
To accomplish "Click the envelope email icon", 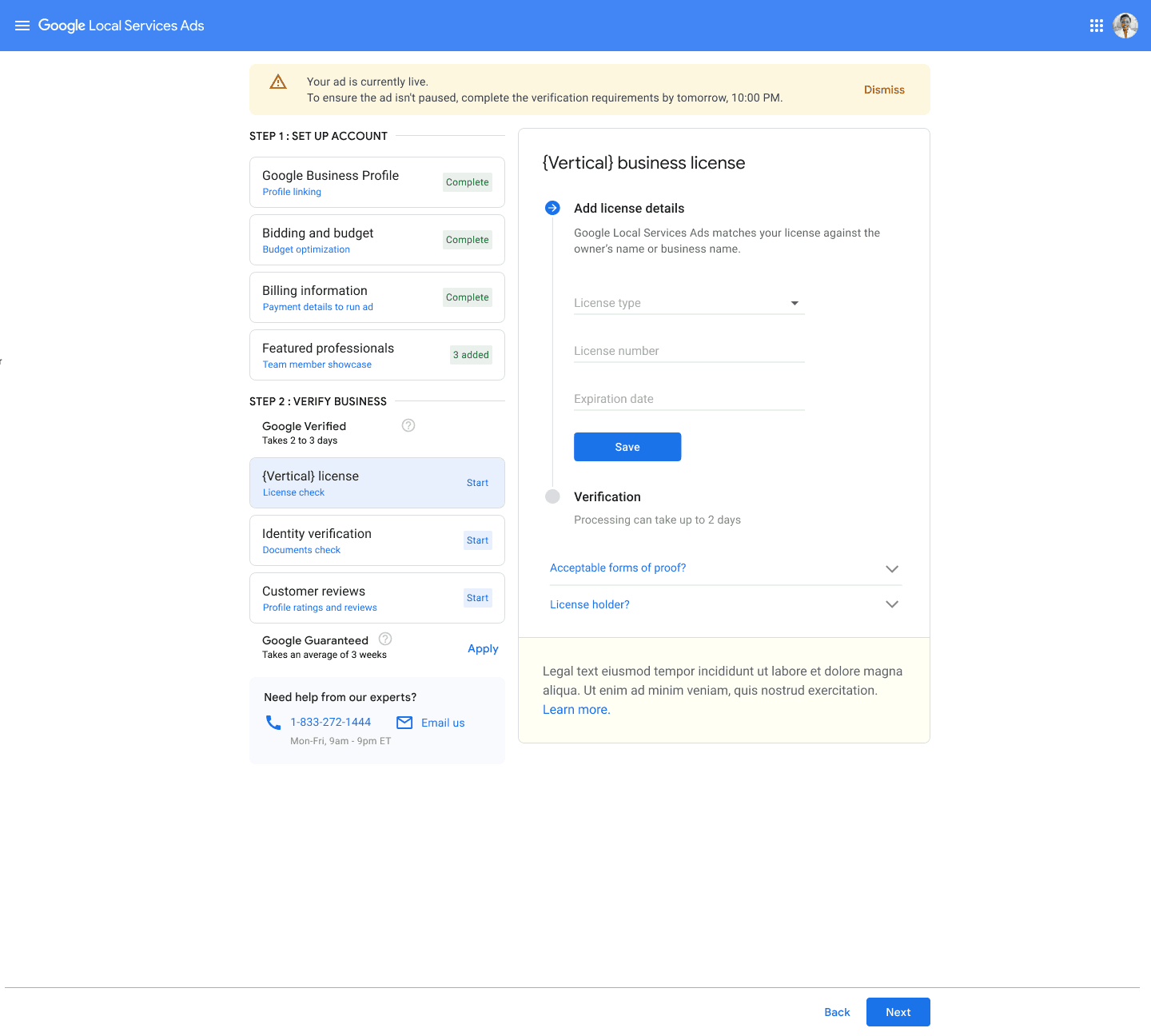I will click(x=404, y=723).
